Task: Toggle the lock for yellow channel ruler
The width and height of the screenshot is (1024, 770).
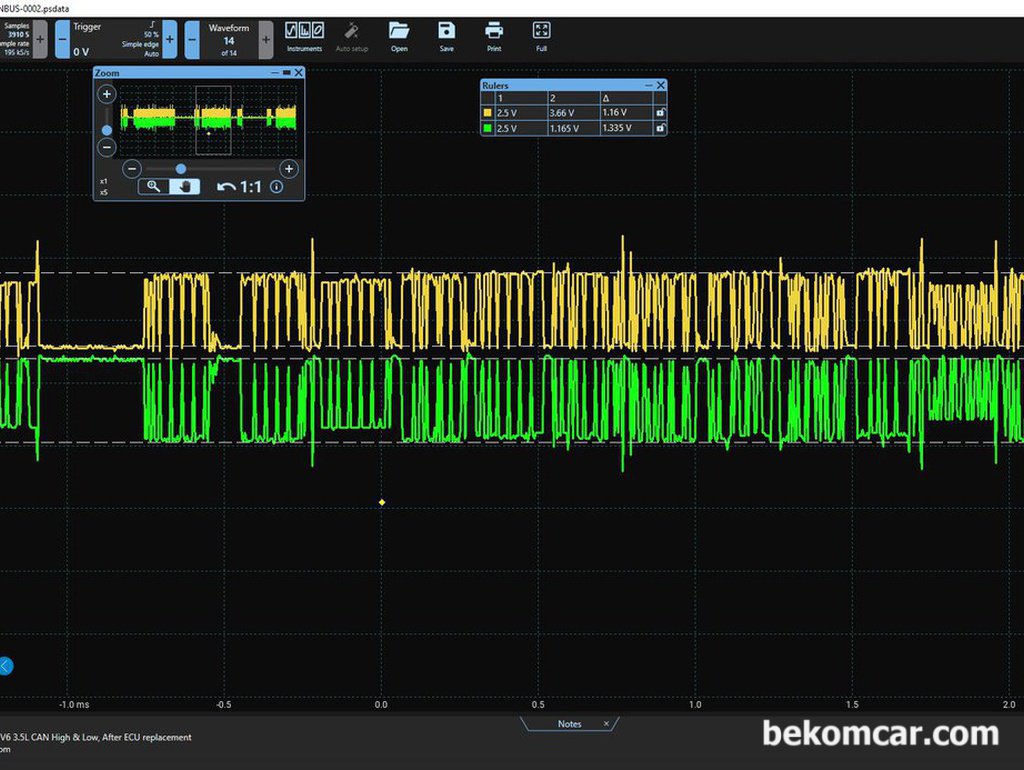Action: [x=660, y=112]
